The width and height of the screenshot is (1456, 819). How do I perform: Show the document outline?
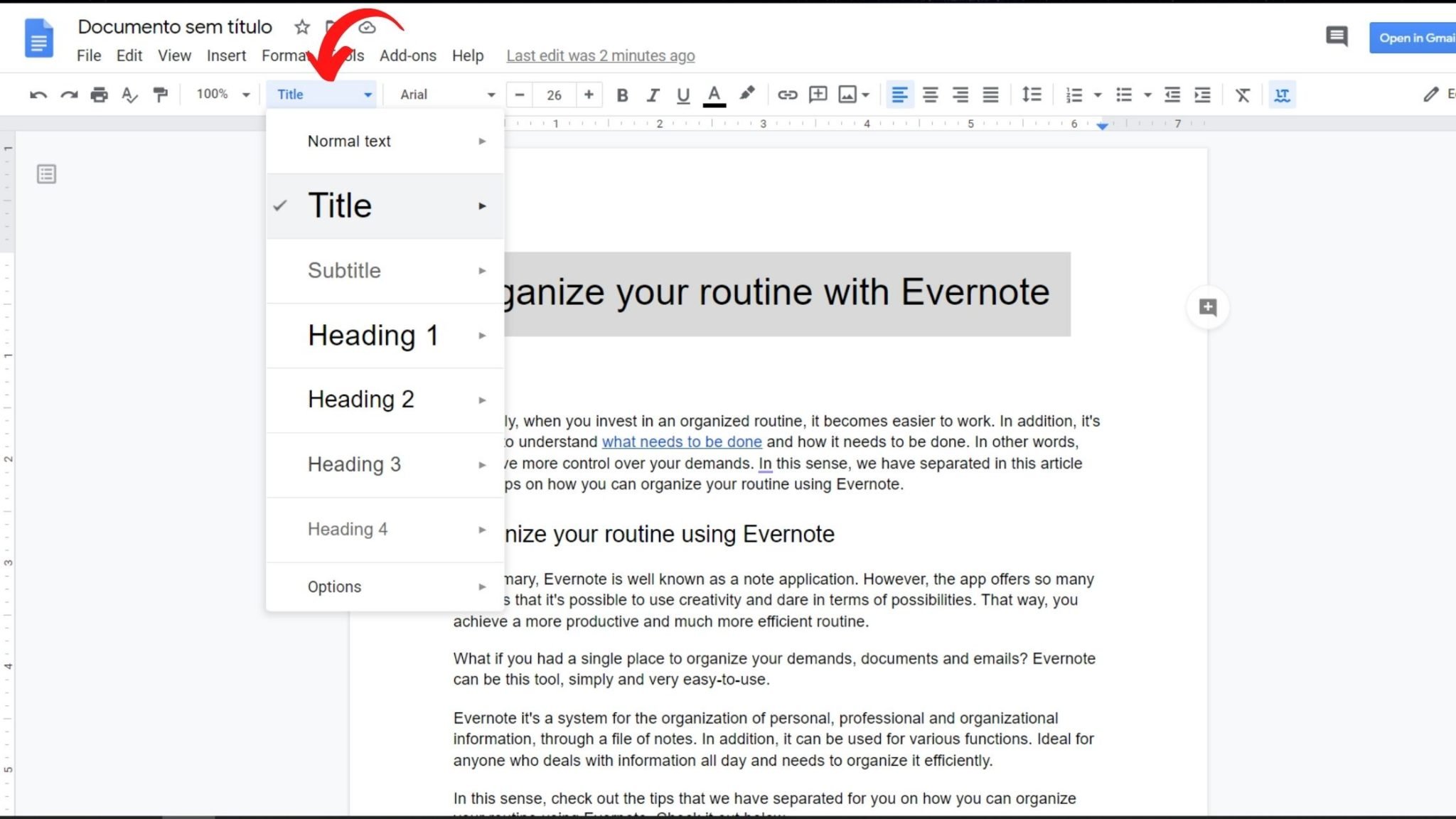point(47,174)
